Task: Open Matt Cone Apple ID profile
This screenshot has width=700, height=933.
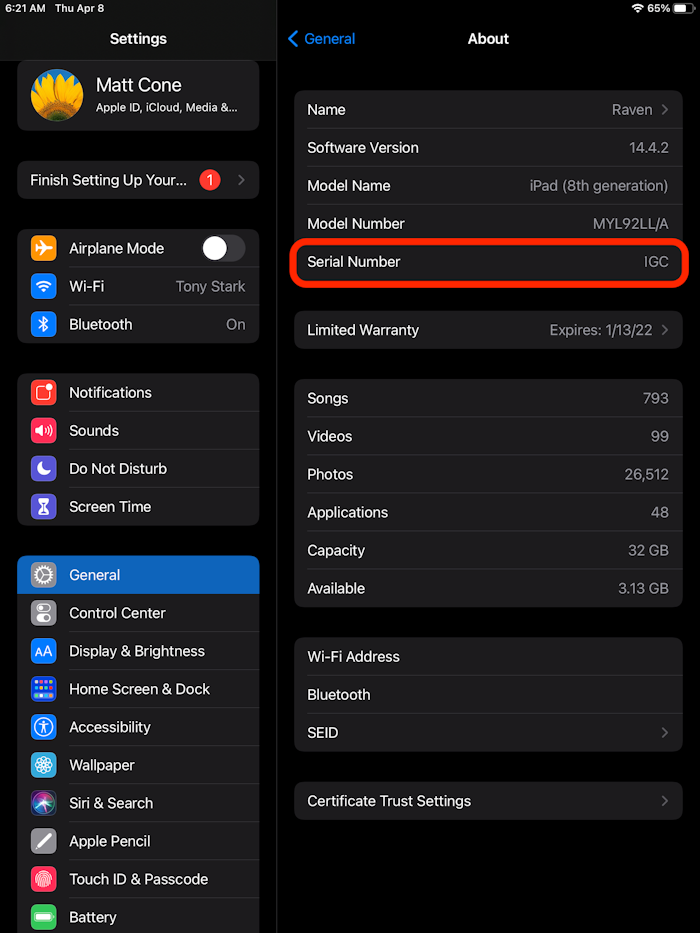Action: (138, 95)
